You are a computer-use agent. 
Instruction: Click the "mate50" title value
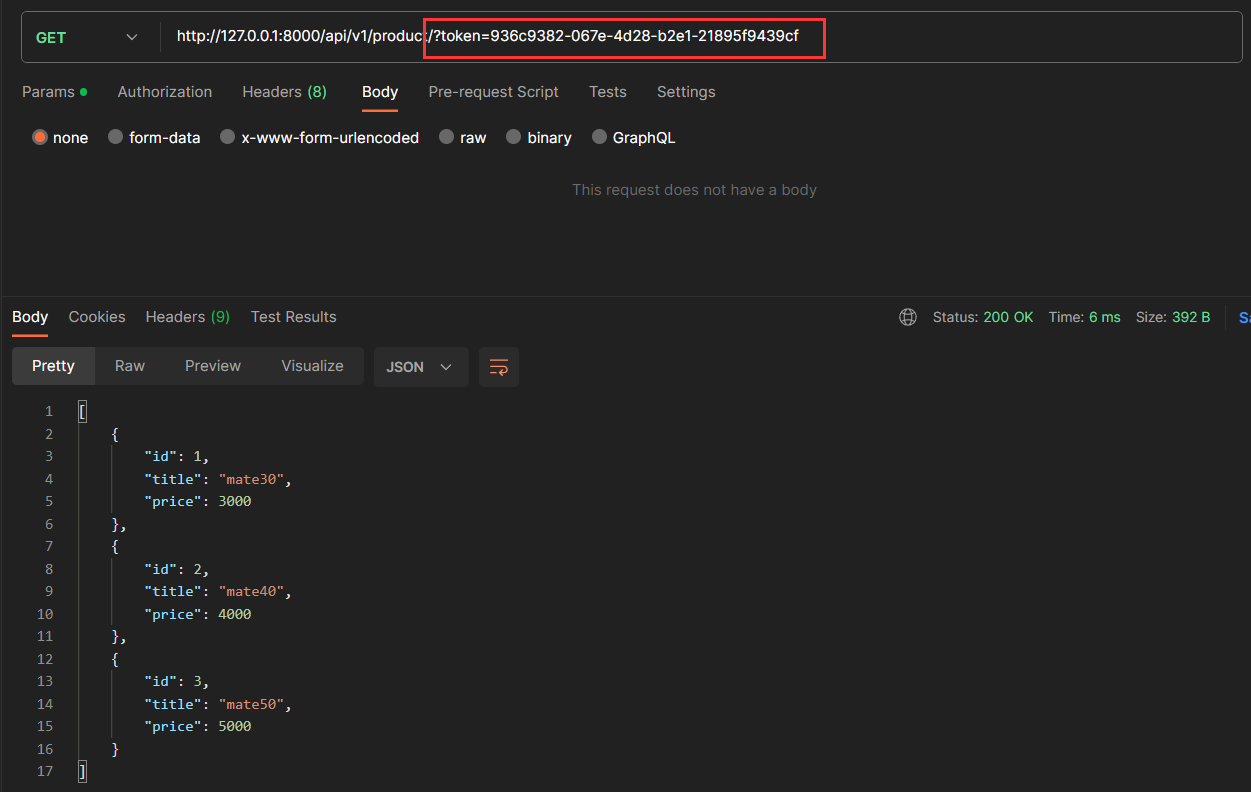(254, 704)
